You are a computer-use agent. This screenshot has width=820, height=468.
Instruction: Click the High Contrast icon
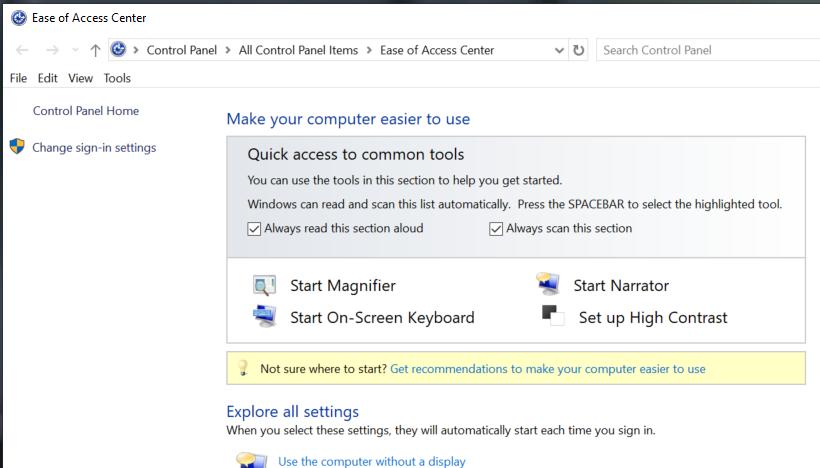pyautogui.click(x=553, y=315)
